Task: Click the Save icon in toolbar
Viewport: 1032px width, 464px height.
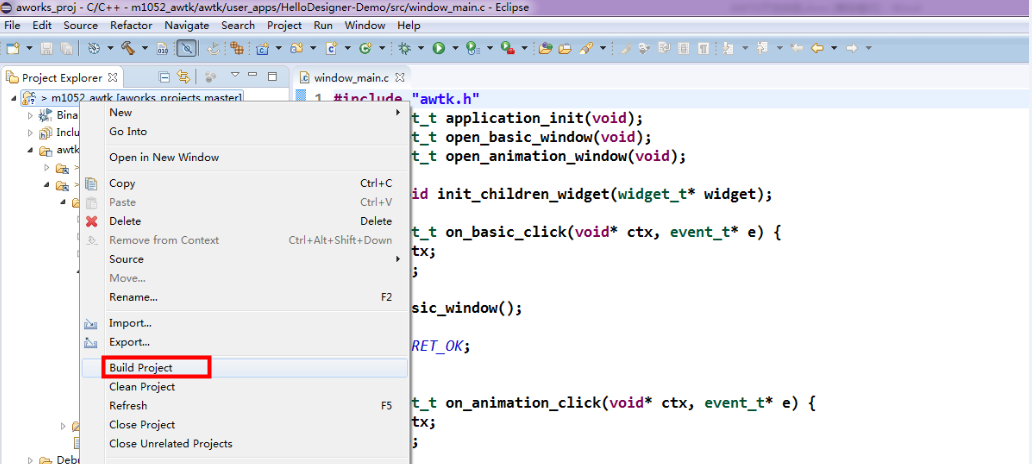Action: click(x=46, y=47)
